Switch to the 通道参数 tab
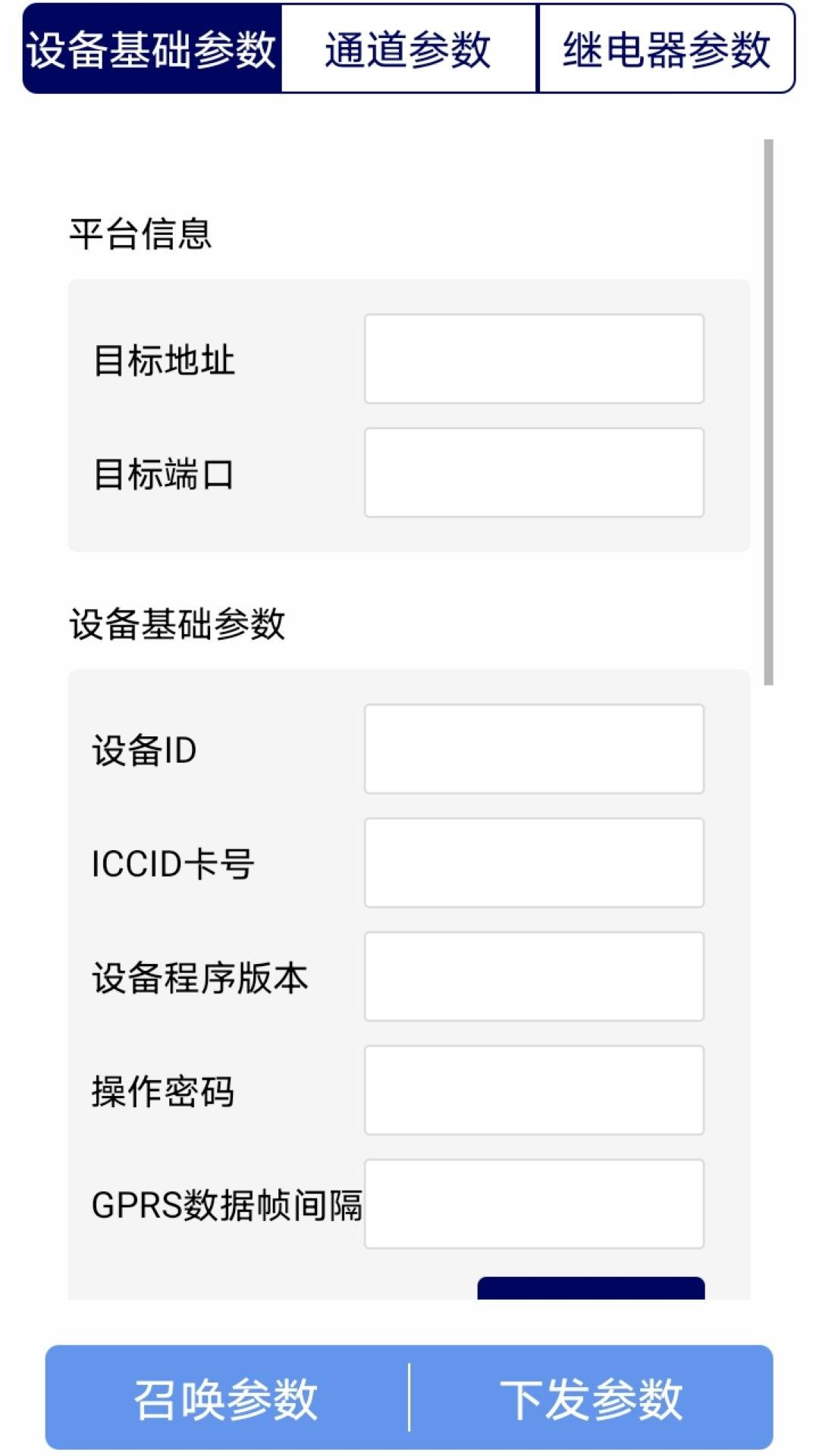Screen dimensions: 819x1456 pos(409,47)
